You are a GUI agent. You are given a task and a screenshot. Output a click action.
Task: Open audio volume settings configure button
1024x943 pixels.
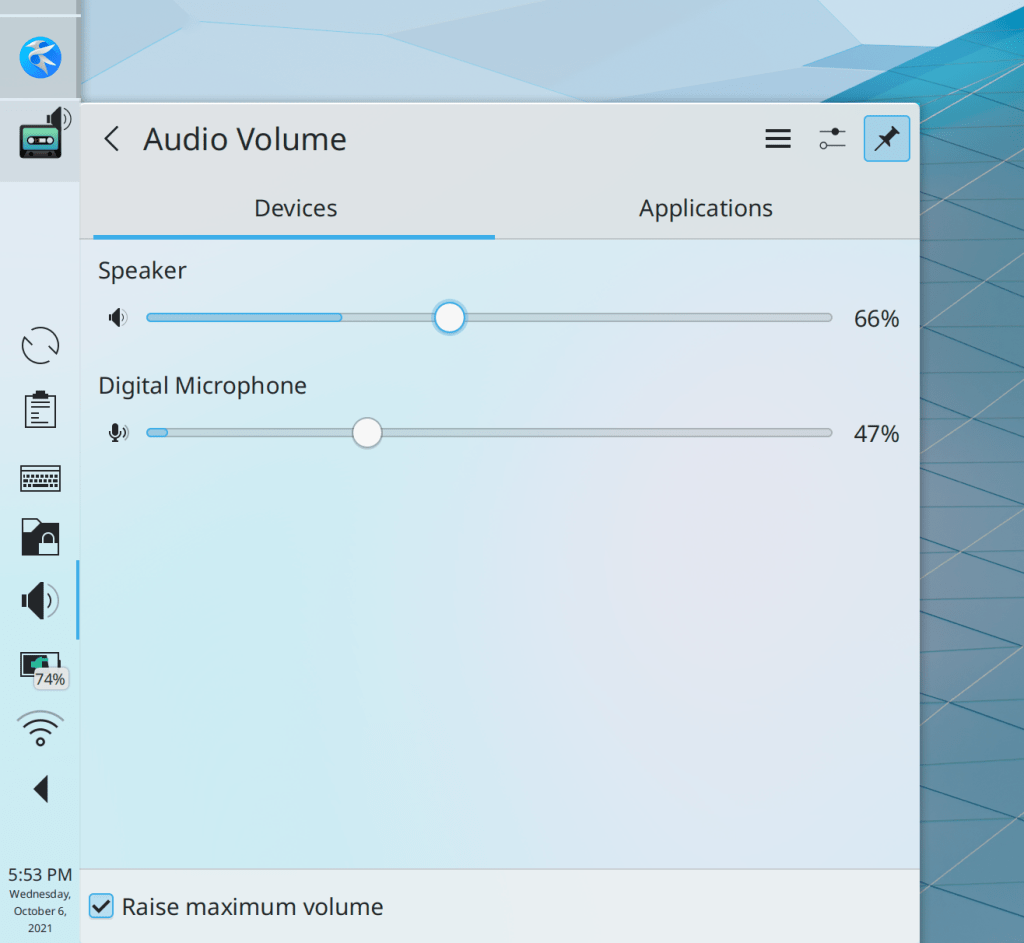tap(832, 139)
